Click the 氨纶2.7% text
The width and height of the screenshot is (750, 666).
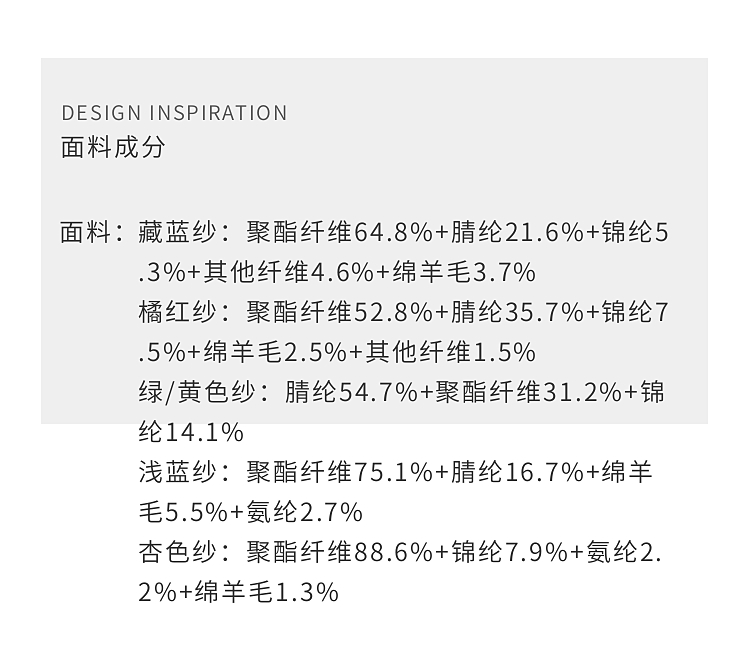click(x=305, y=513)
